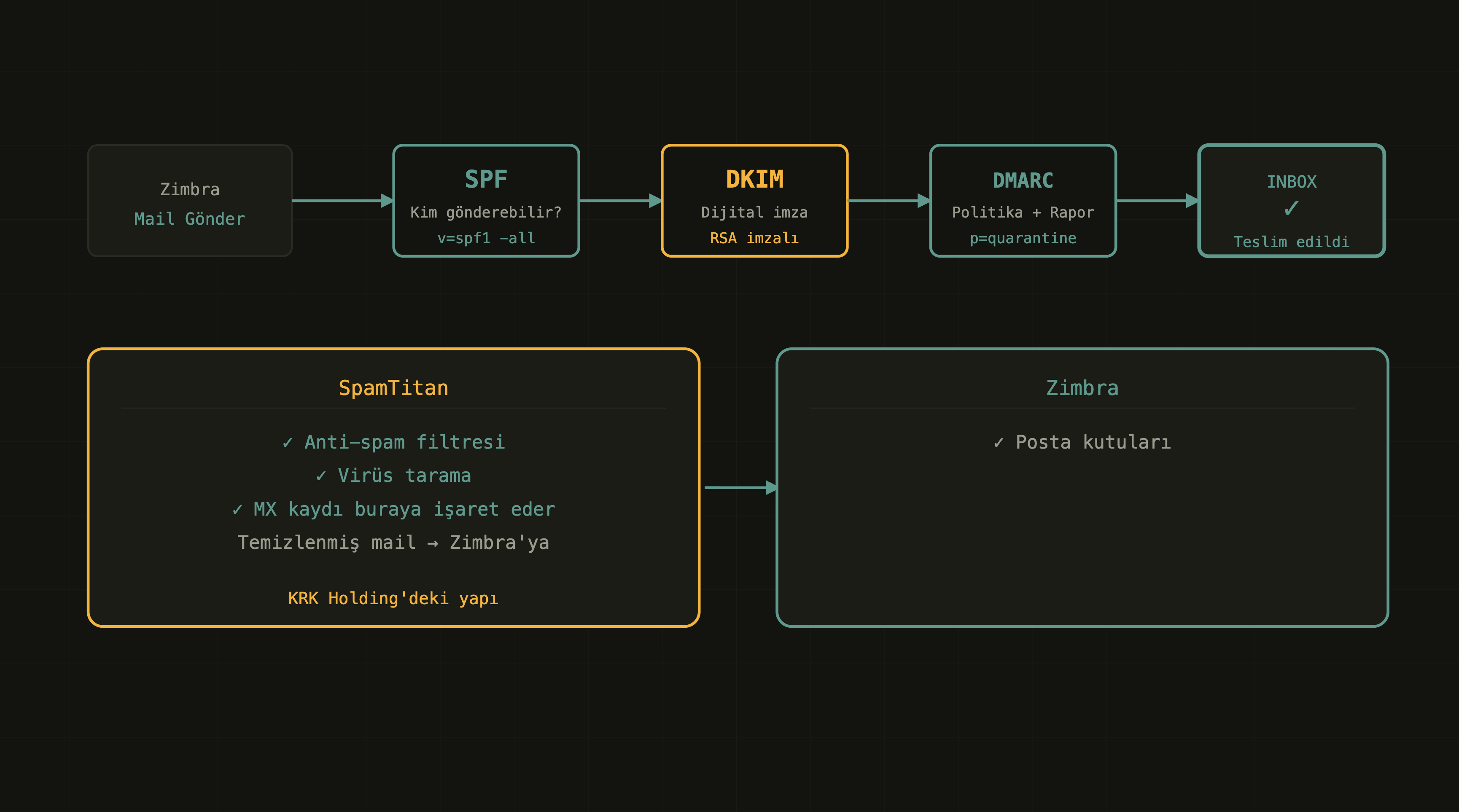1459x812 pixels.
Task: Select the 'Teslim edildi' text
Action: (x=1291, y=242)
